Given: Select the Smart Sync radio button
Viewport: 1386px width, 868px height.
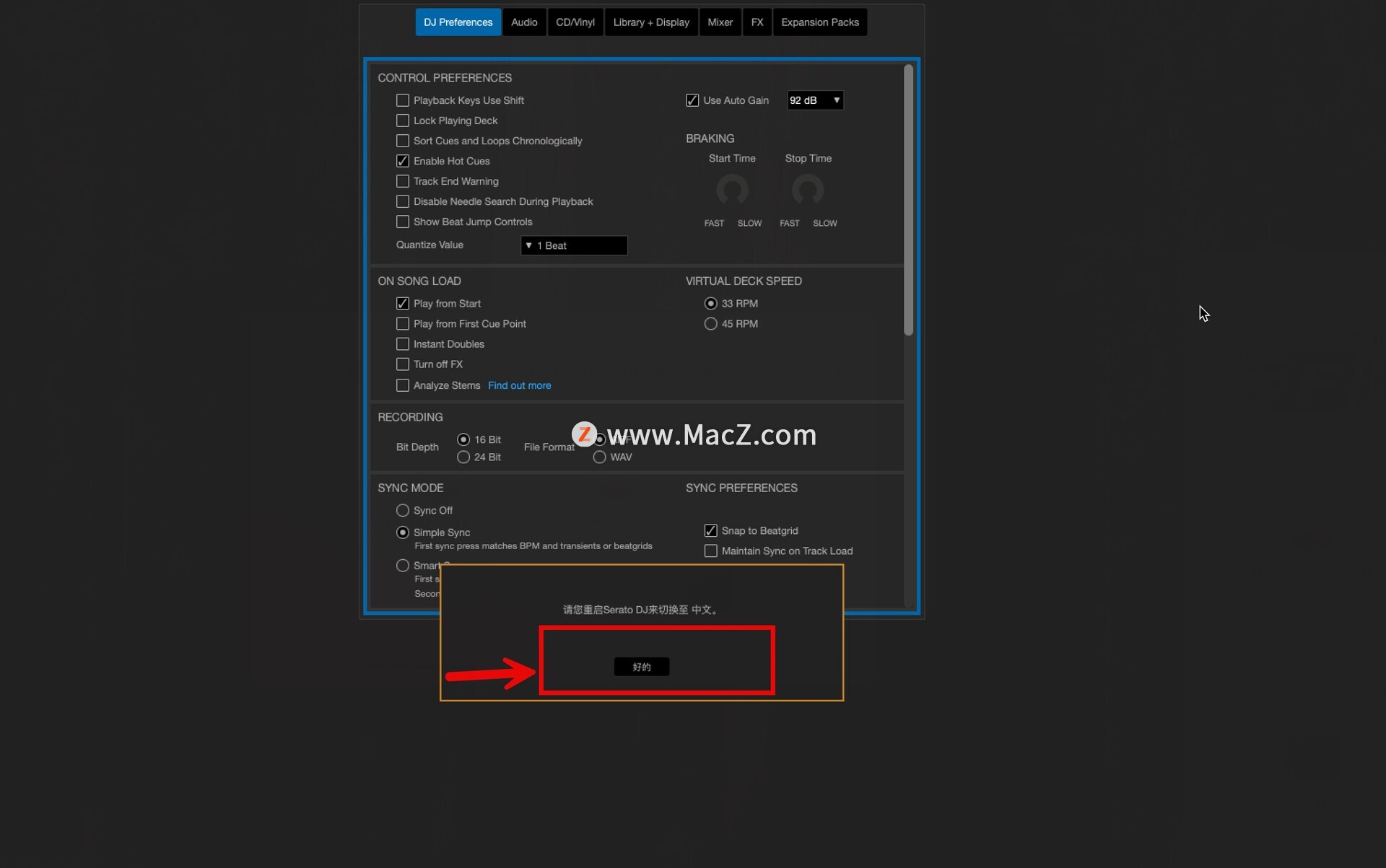Looking at the screenshot, I should click(x=403, y=566).
